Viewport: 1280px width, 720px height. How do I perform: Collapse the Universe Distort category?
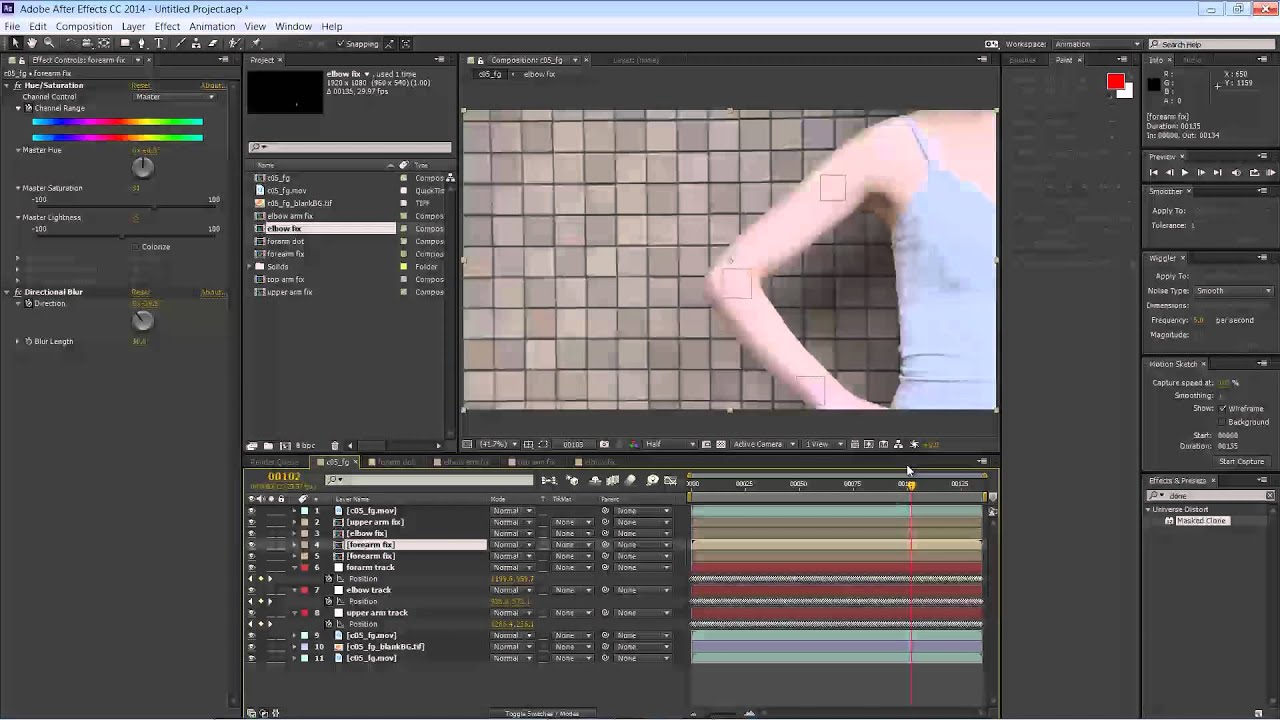[1148, 510]
